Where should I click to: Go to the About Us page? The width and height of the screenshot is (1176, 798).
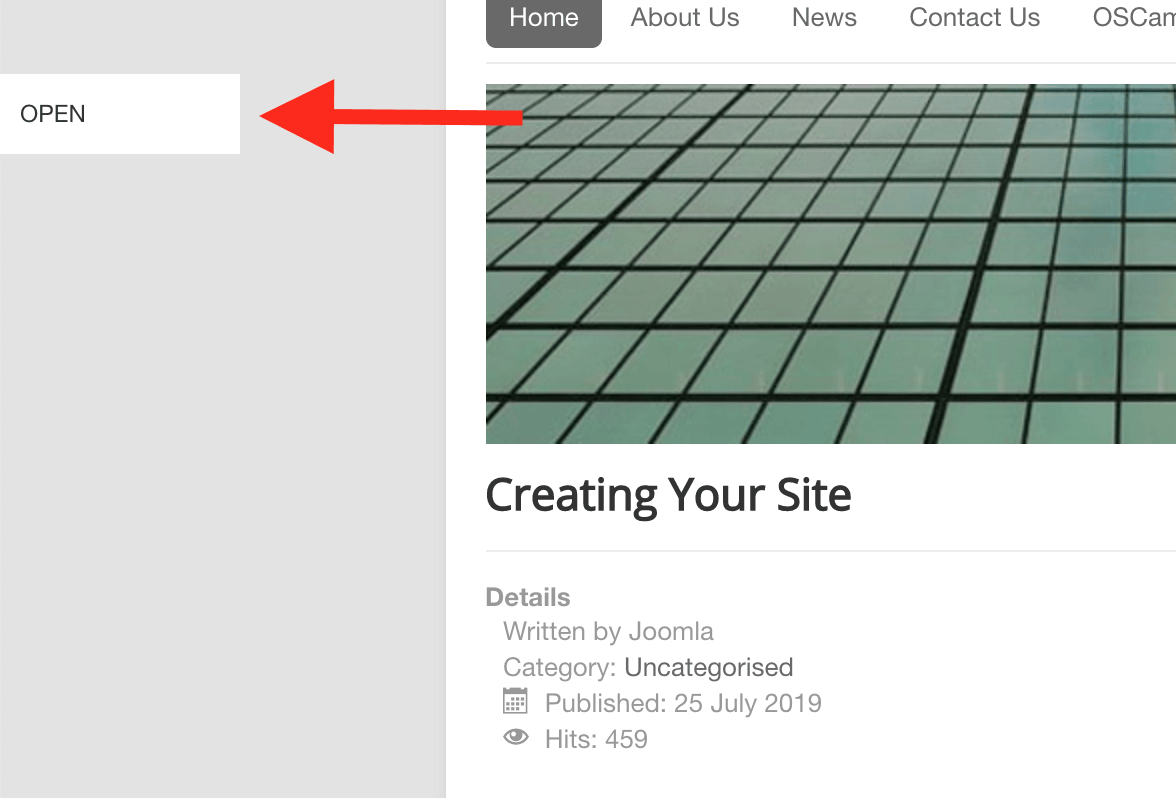[x=685, y=18]
